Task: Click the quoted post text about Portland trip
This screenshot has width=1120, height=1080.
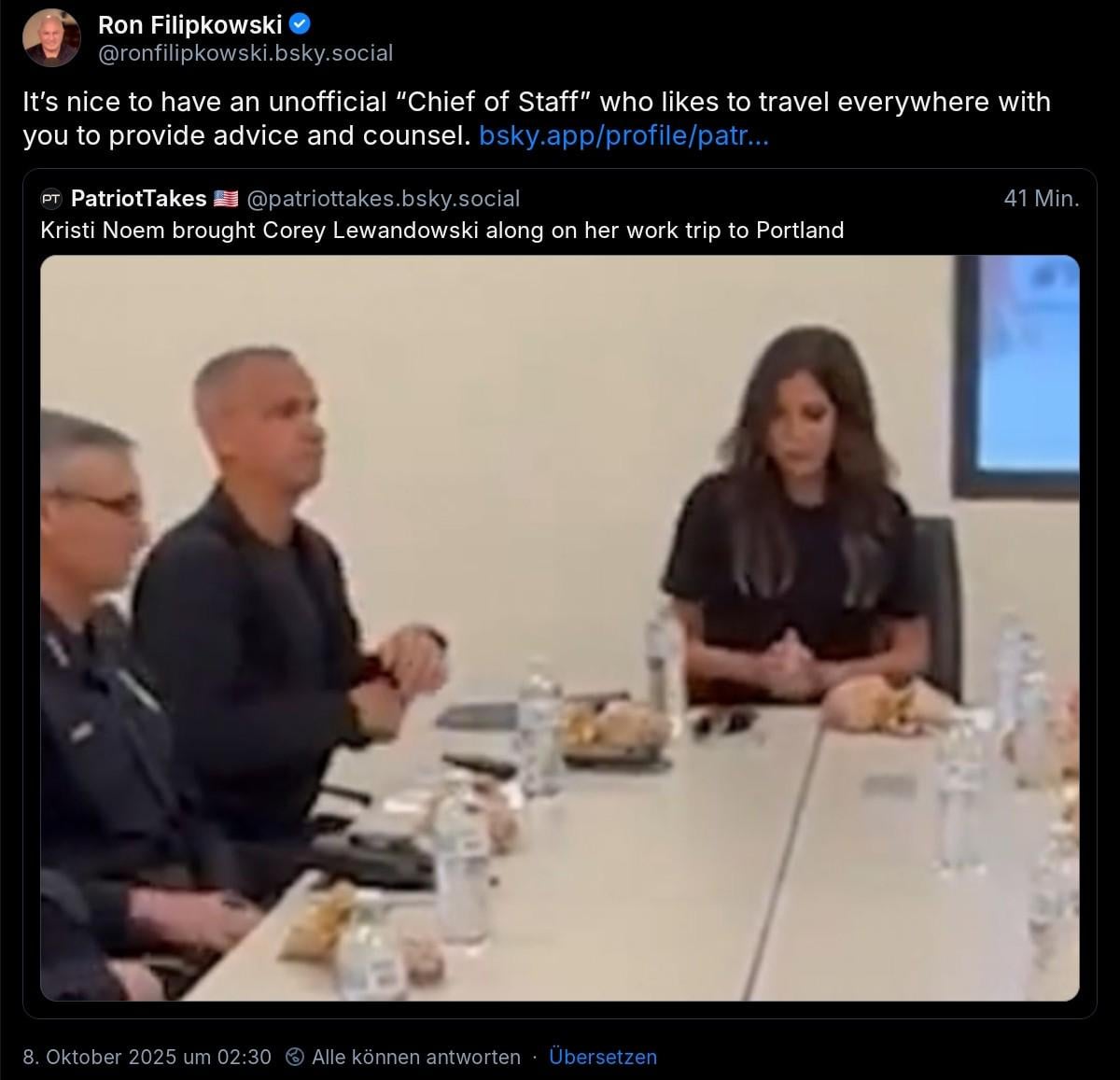Action: coord(442,230)
